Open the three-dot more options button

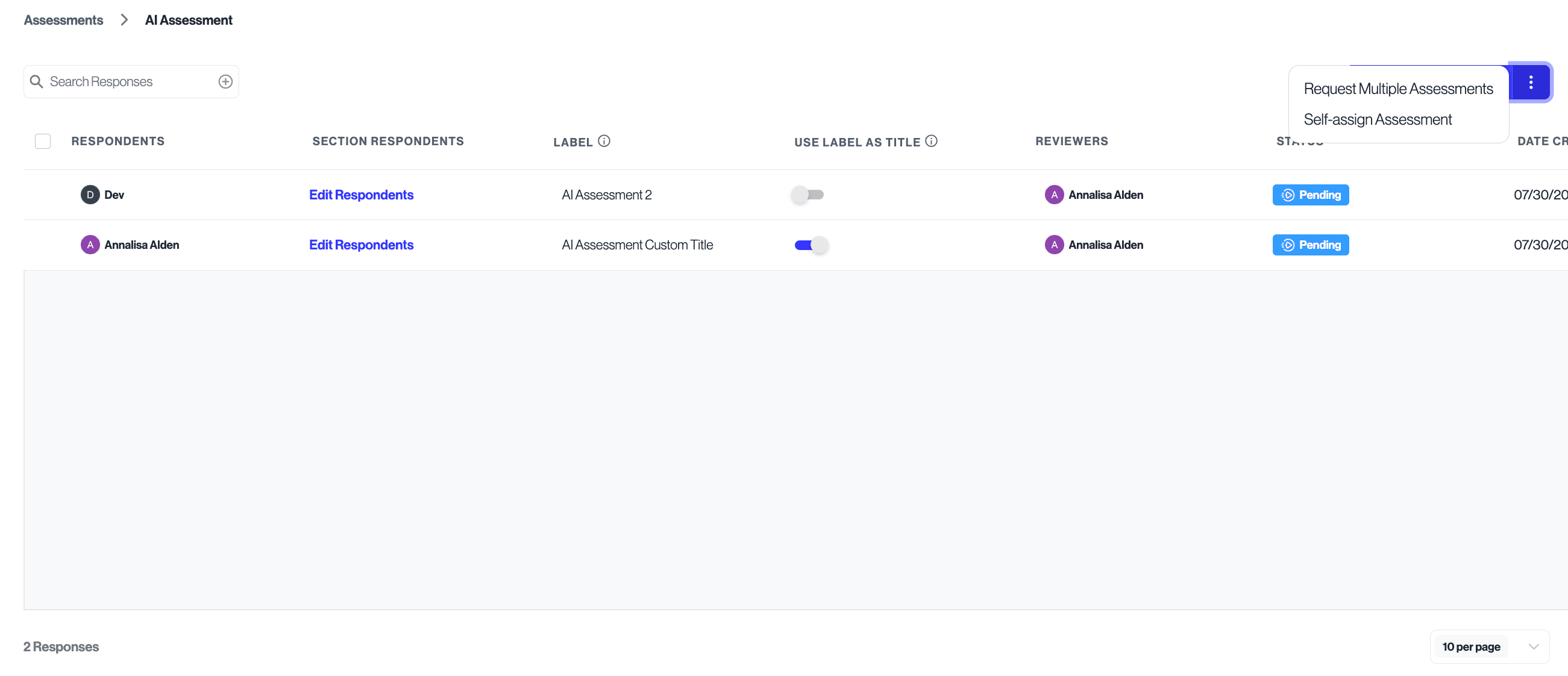[x=1530, y=82]
